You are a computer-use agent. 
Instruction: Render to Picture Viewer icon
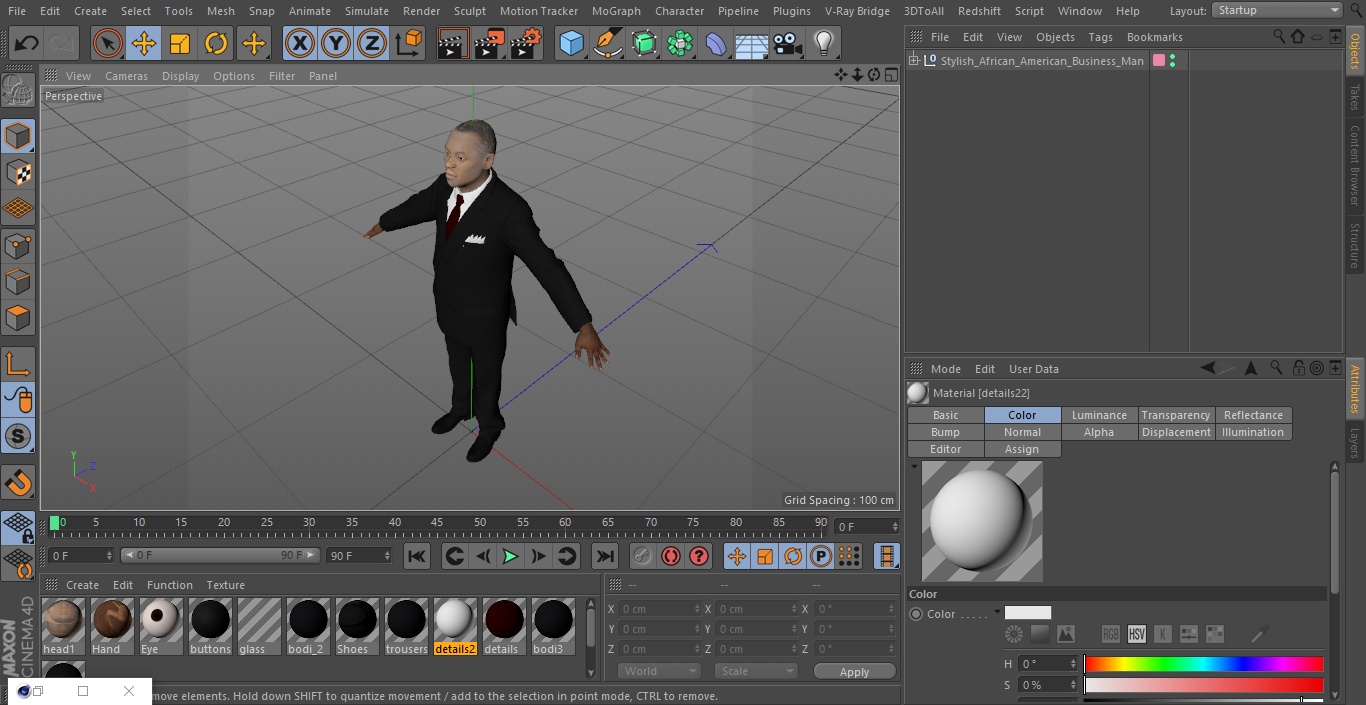[489, 43]
